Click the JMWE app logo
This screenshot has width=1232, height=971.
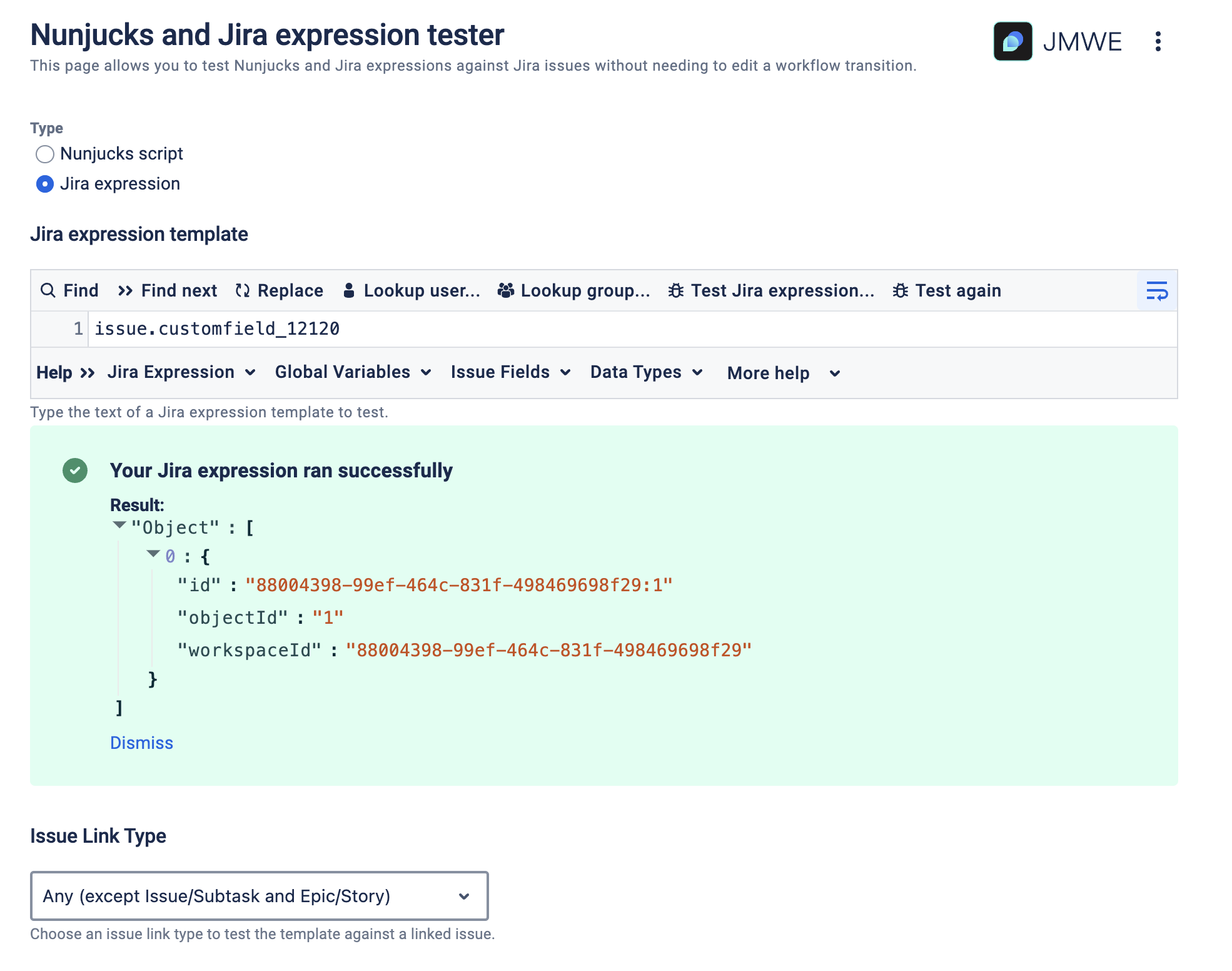[x=1013, y=41]
